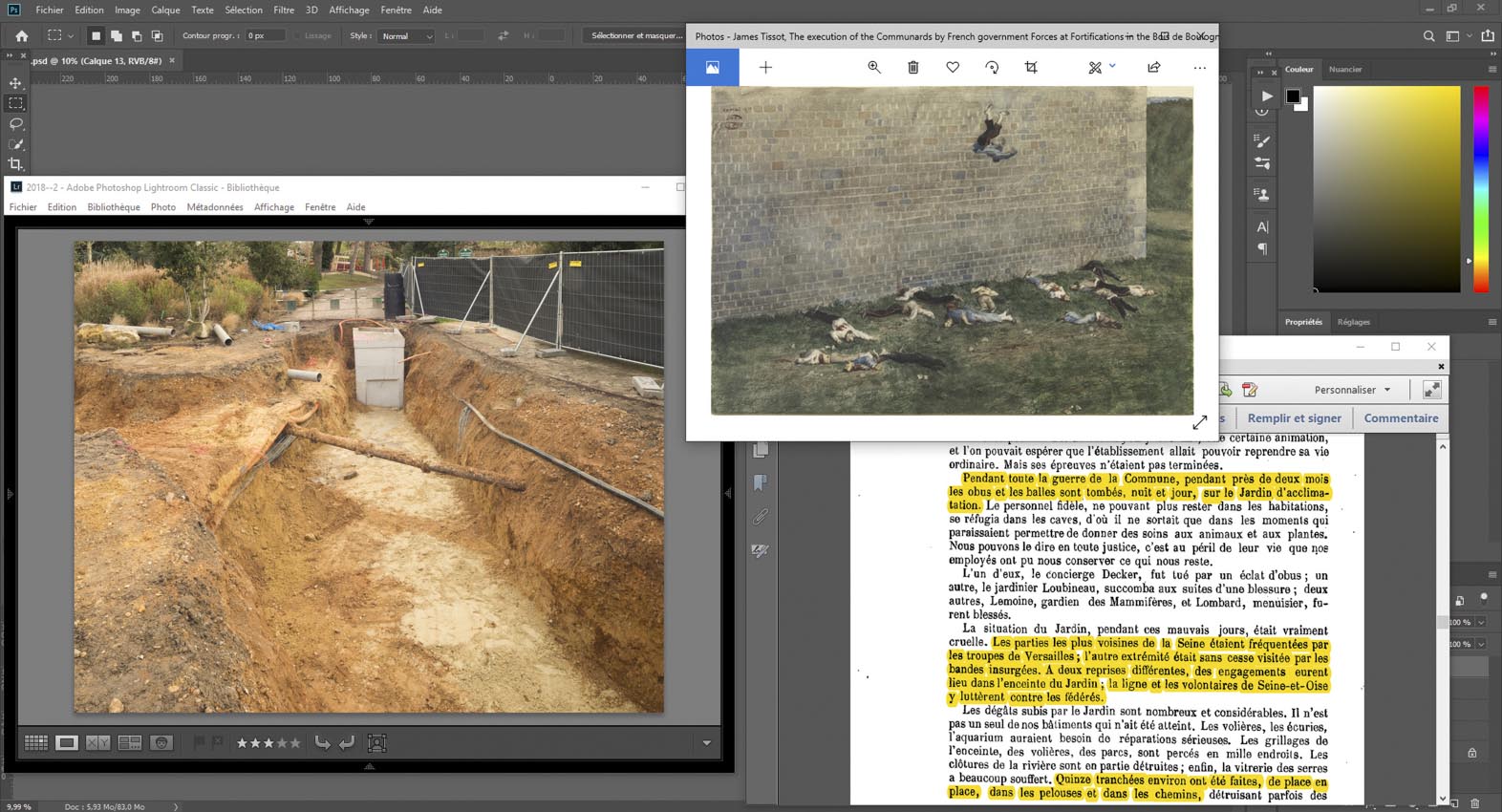
Task: Select the Rectangular Marquee tool
Action: point(15,103)
